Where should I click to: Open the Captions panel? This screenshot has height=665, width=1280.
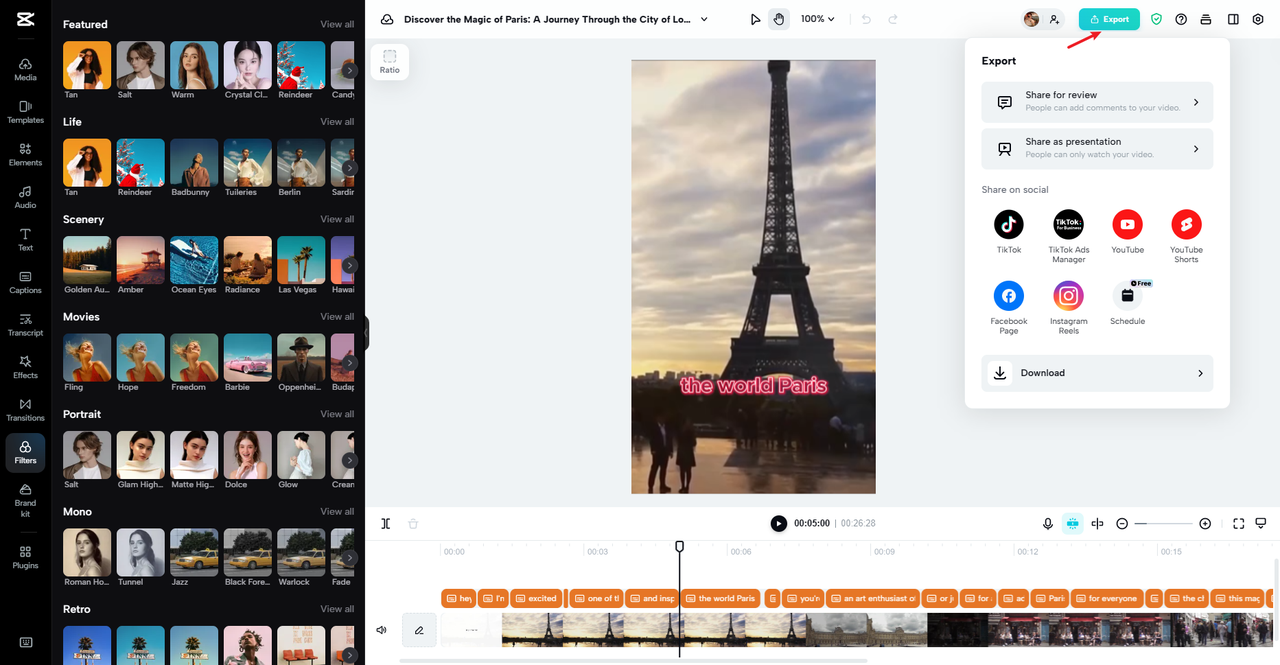[x=25, y=282]
